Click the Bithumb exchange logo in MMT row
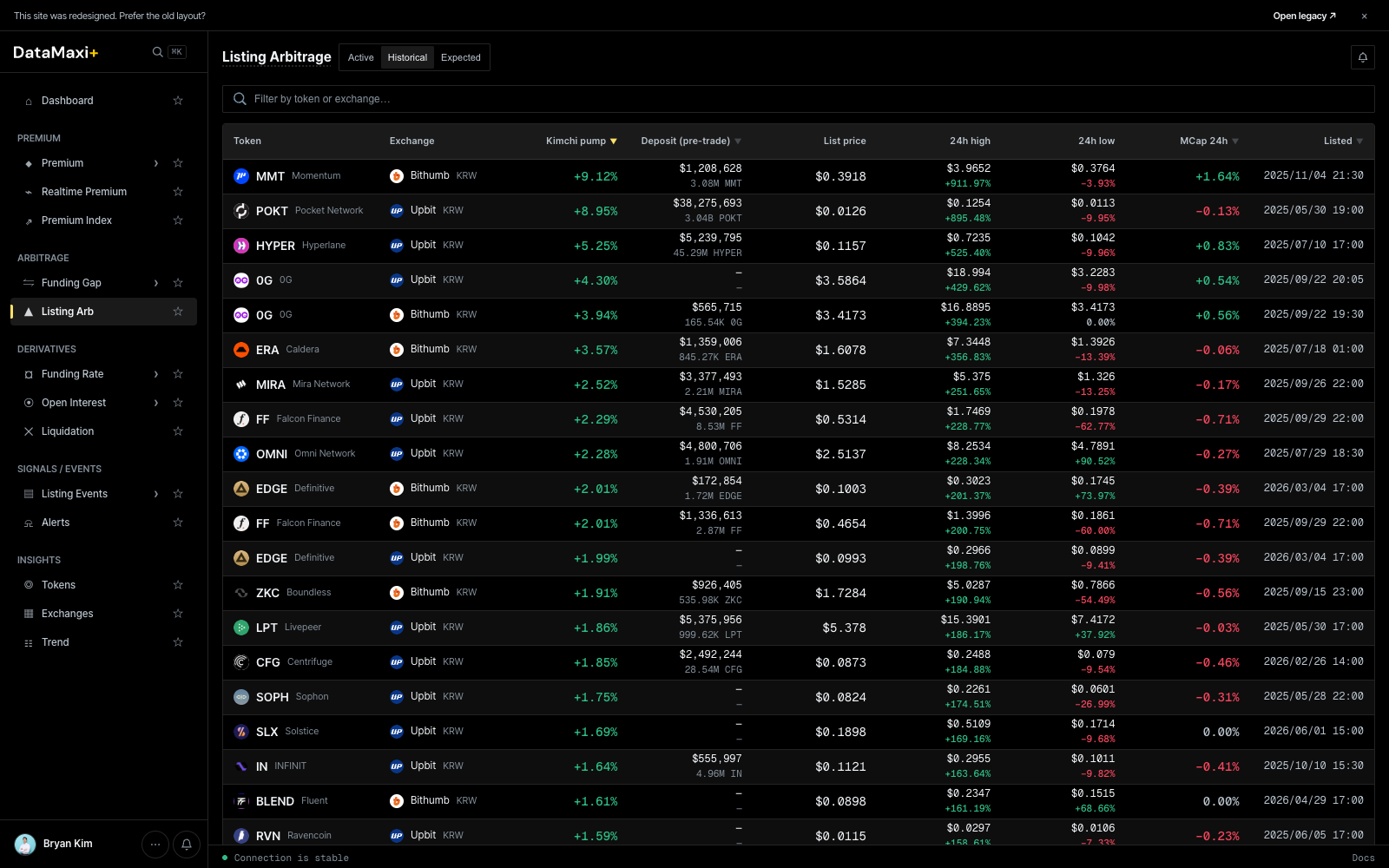The height and width of the screenshot is (868, 1389). click(x=397, y=176)
